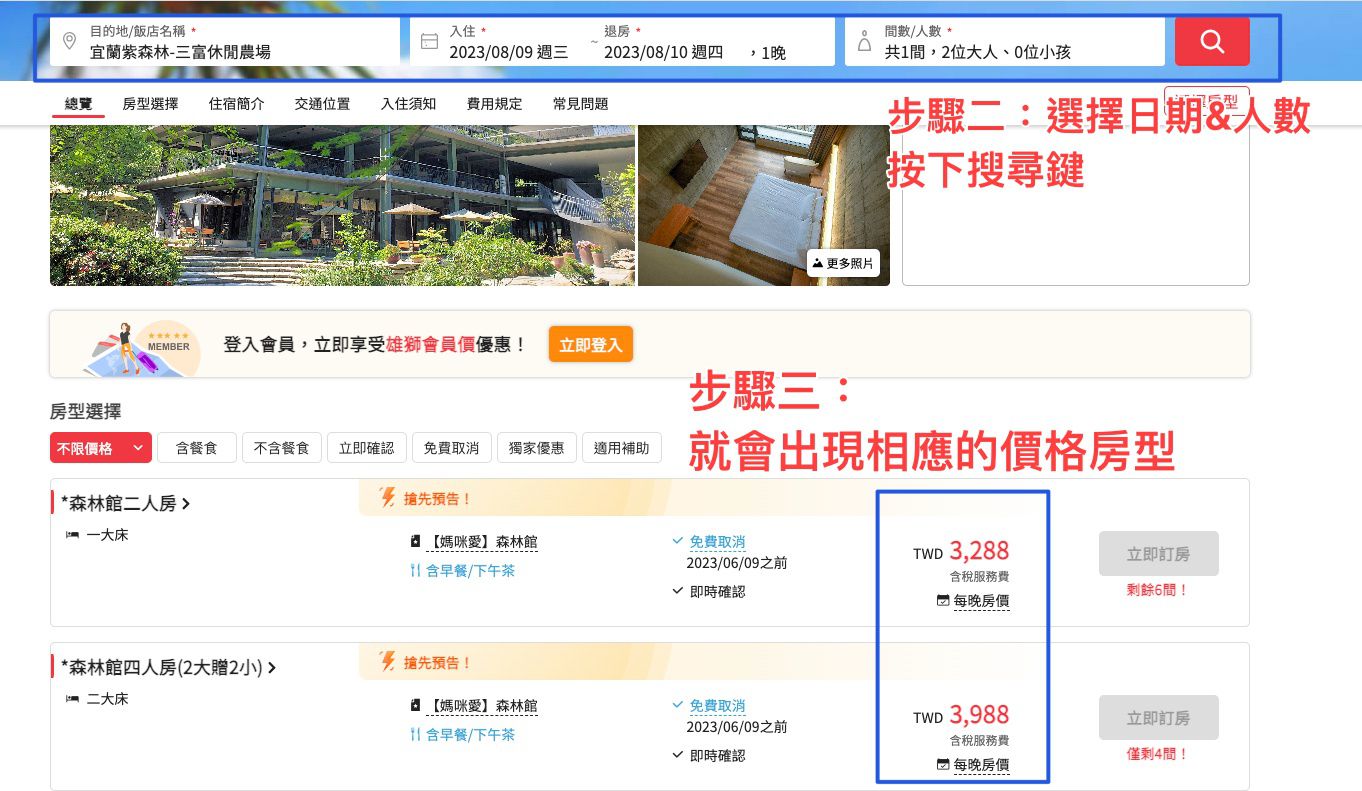This screenshot has height=791, width=1362.
Task: Click the calendar icon beside check-in date
Action: point(430,41)
